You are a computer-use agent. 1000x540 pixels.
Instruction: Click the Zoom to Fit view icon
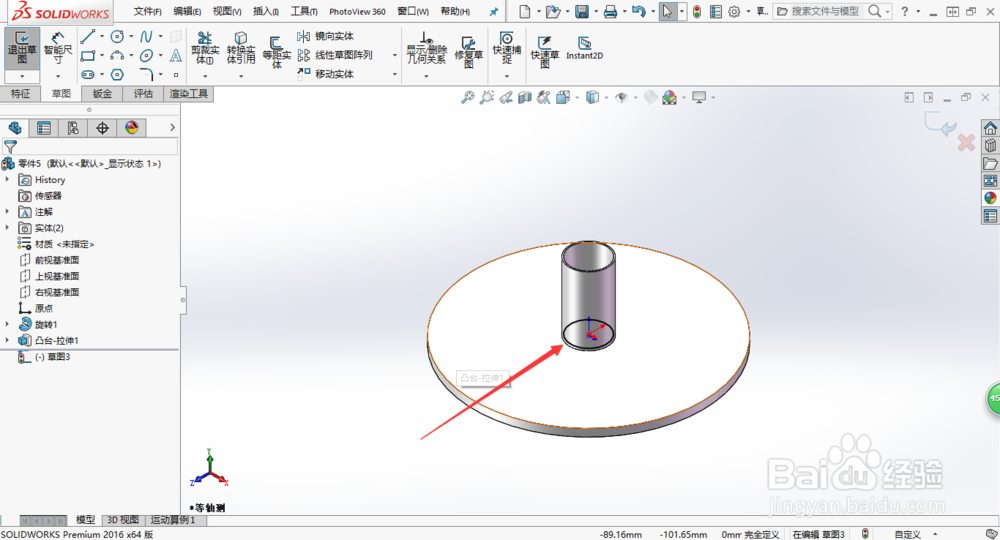pos(467,98)
